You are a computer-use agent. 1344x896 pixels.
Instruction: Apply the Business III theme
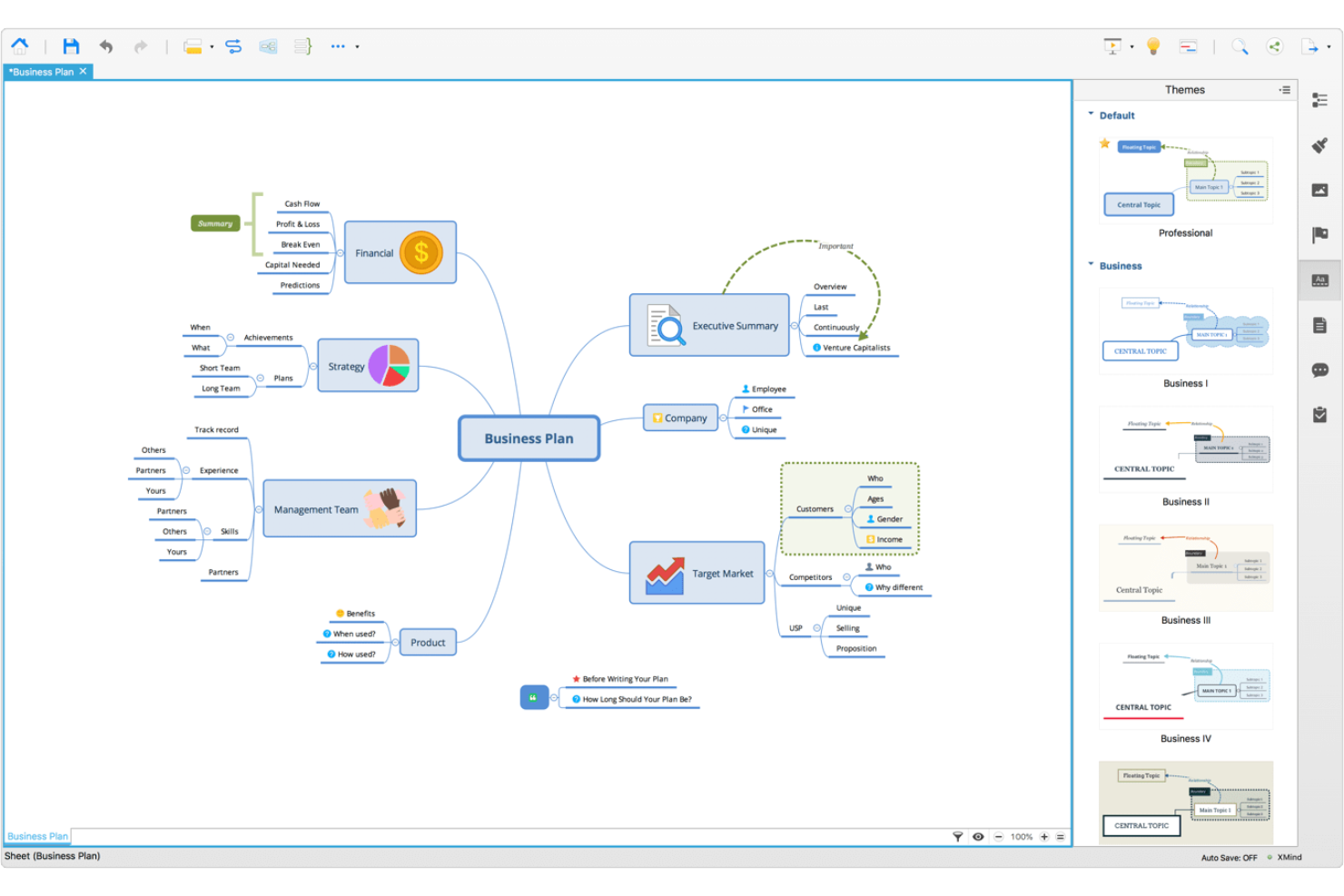[x=1186, y=567]
